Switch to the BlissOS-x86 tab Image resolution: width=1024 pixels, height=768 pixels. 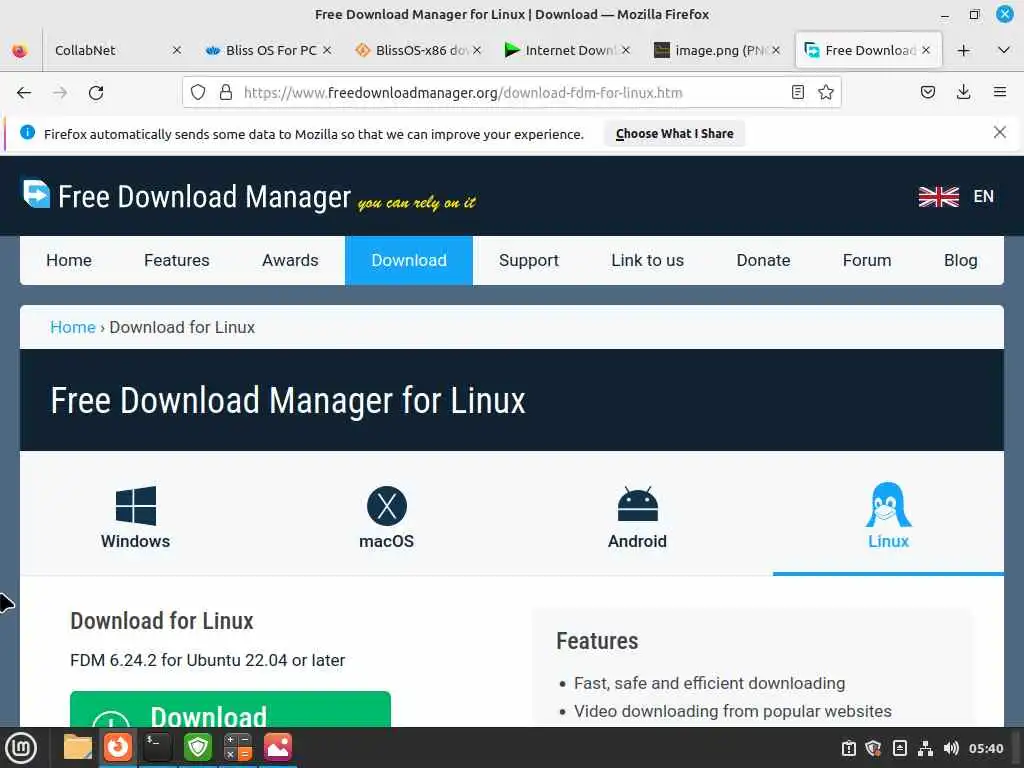(x=418, y=50)
